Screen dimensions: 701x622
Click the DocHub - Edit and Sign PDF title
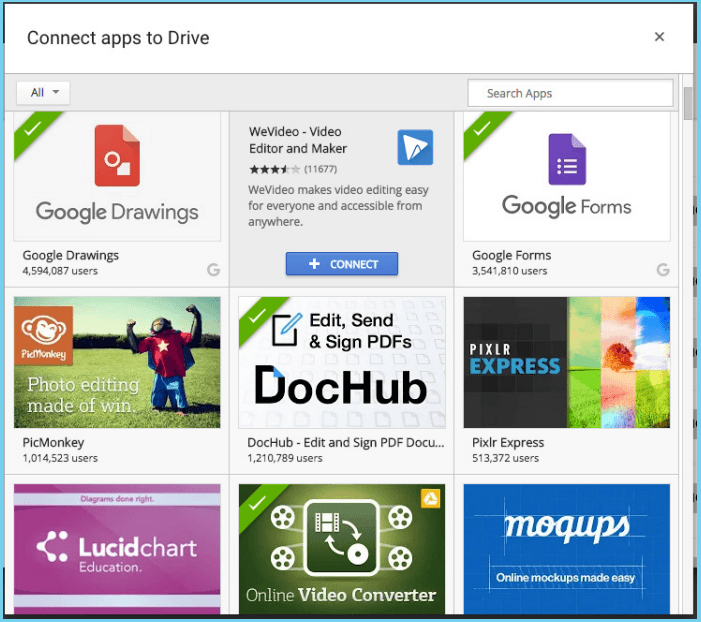coord(346,442)
